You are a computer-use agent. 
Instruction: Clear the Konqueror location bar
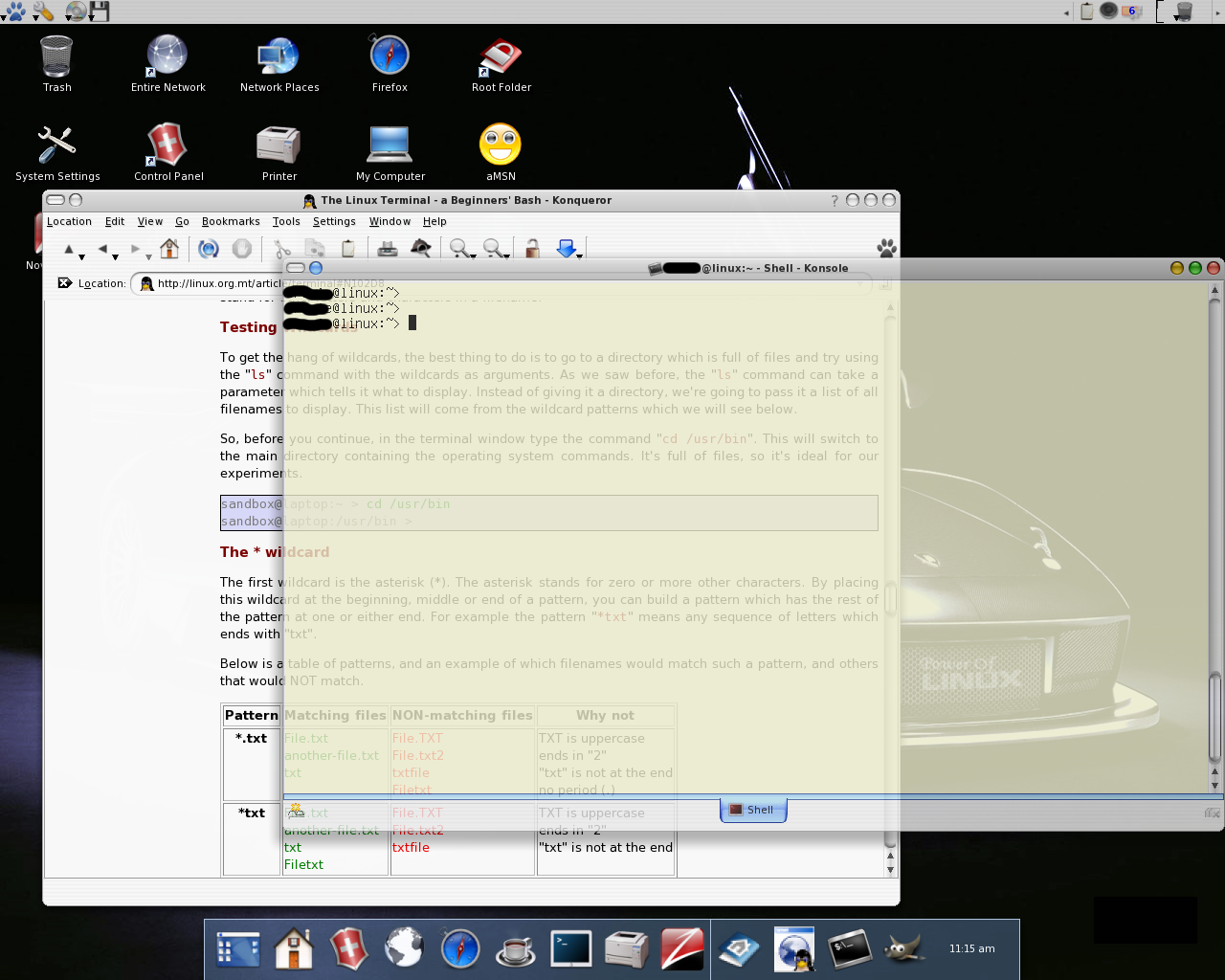(x=64, y=282)
